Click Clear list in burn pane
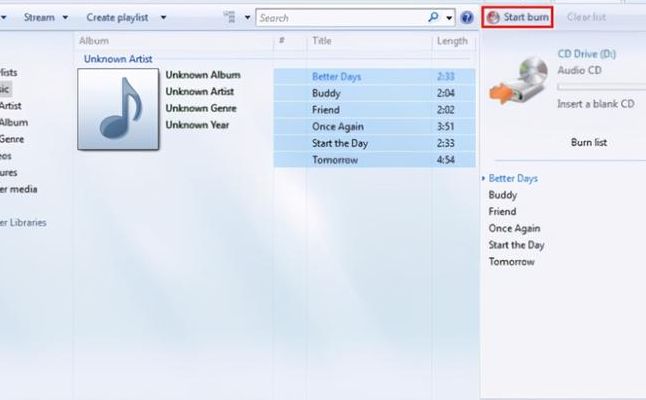This screenshot has width=646, height=400. pyautogui.click(x=586, y=17)
